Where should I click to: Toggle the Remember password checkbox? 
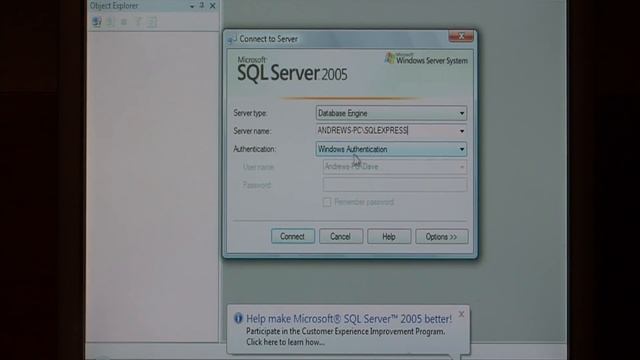327,202
